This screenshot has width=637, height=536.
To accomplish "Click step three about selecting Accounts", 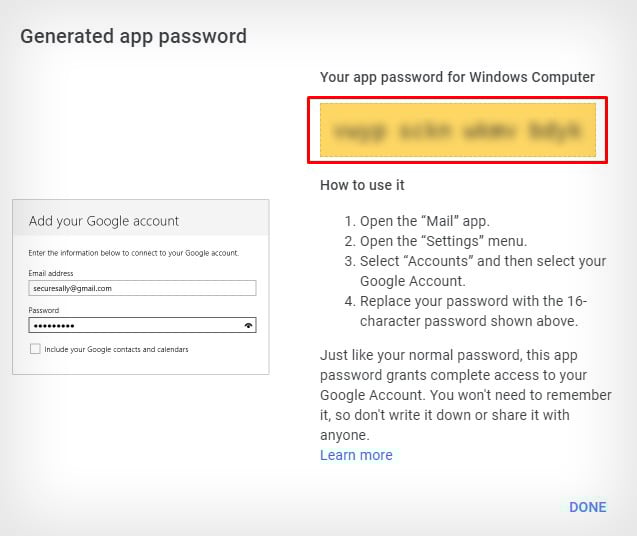I will [475, 271].
